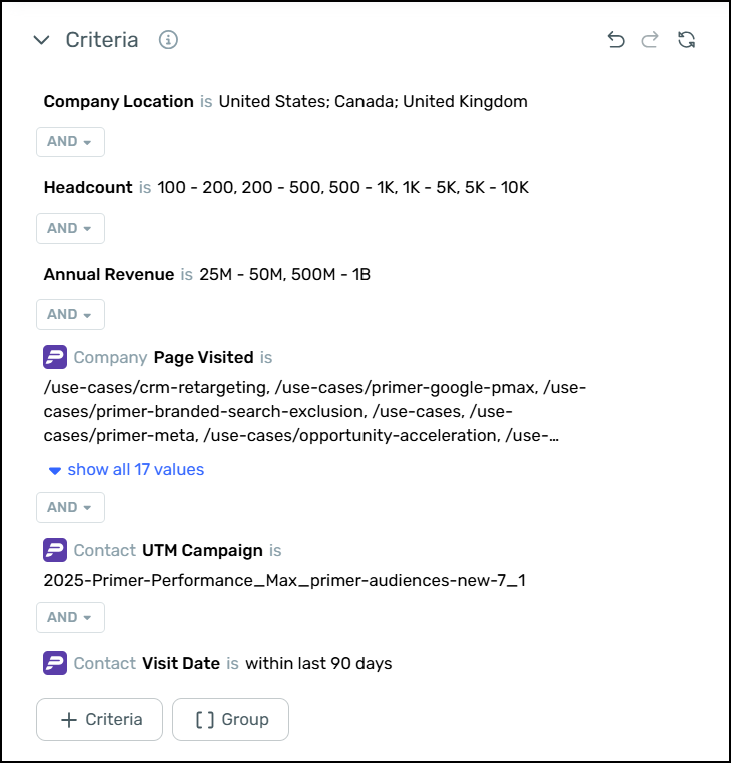
Task: Expand show all 17 values link
Action: tap(126, 470)
